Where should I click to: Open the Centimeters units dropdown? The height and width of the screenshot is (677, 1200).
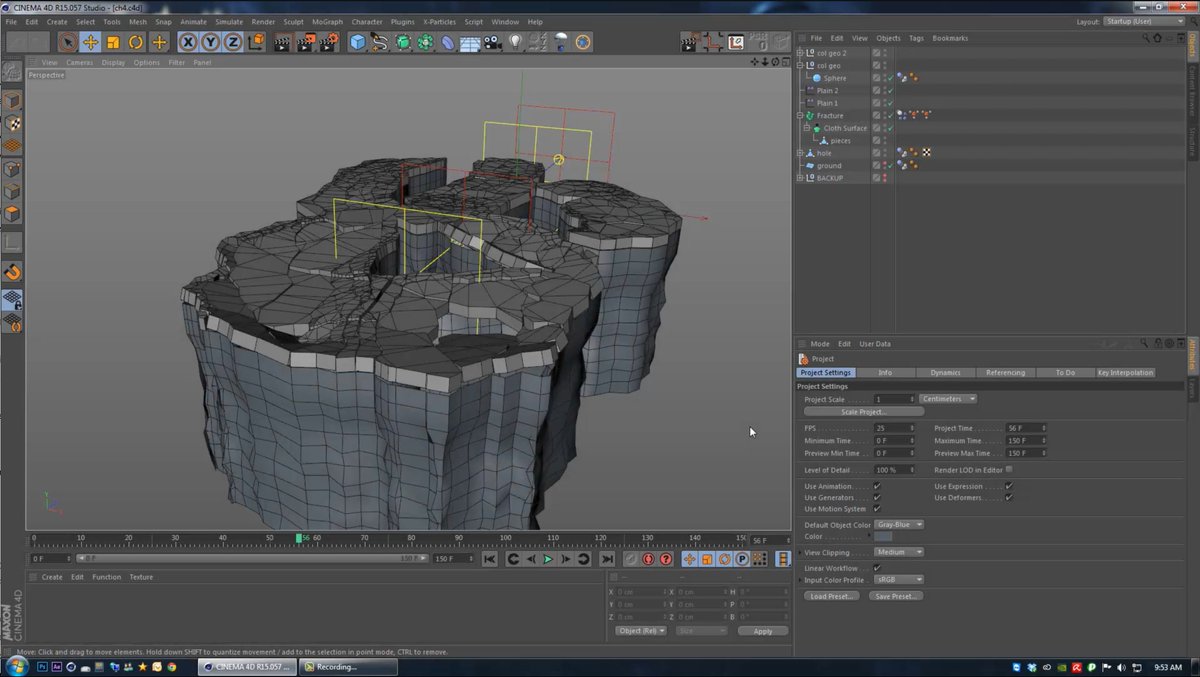tap(946, 398)
